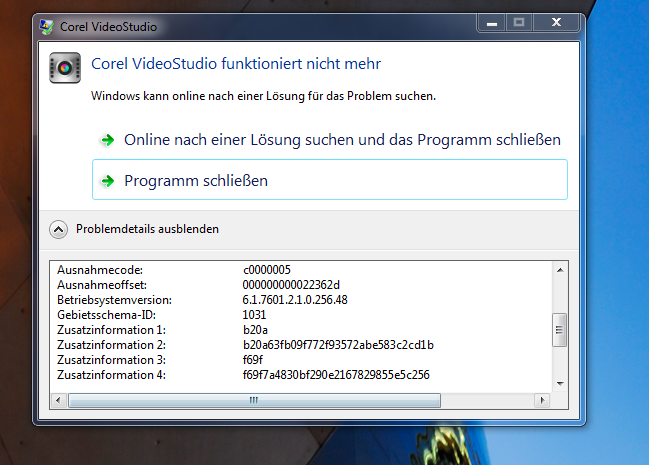This screenshot has height=465, width=649.
Task: Click green arrow beside Online nach einer Lösung
Action: tap(108, 140)
